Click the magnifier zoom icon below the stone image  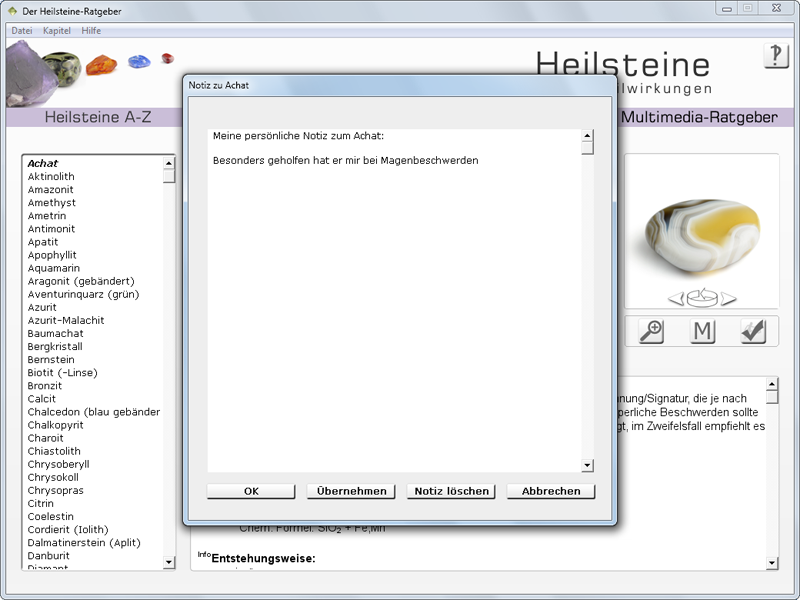(651, 331)
